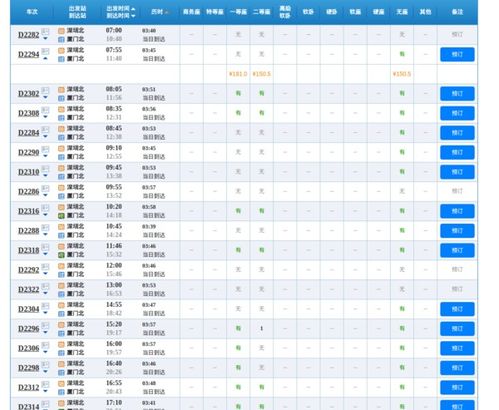This screenshot has width=499, height=410.
Task: Book train D2304 with the 预订 button
Action: pos(457,309)
